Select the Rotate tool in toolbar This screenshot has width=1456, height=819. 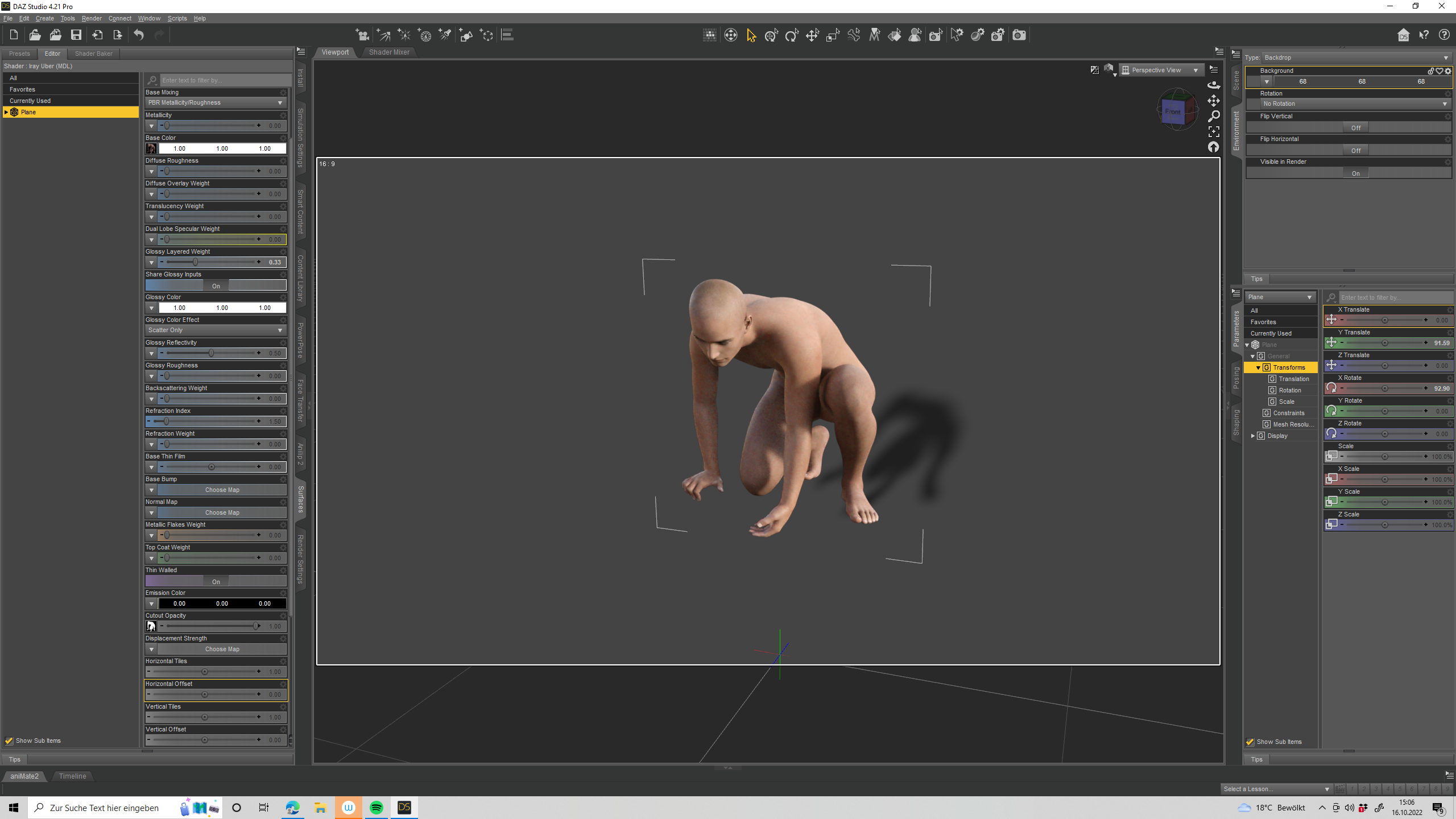pos(792,35)
